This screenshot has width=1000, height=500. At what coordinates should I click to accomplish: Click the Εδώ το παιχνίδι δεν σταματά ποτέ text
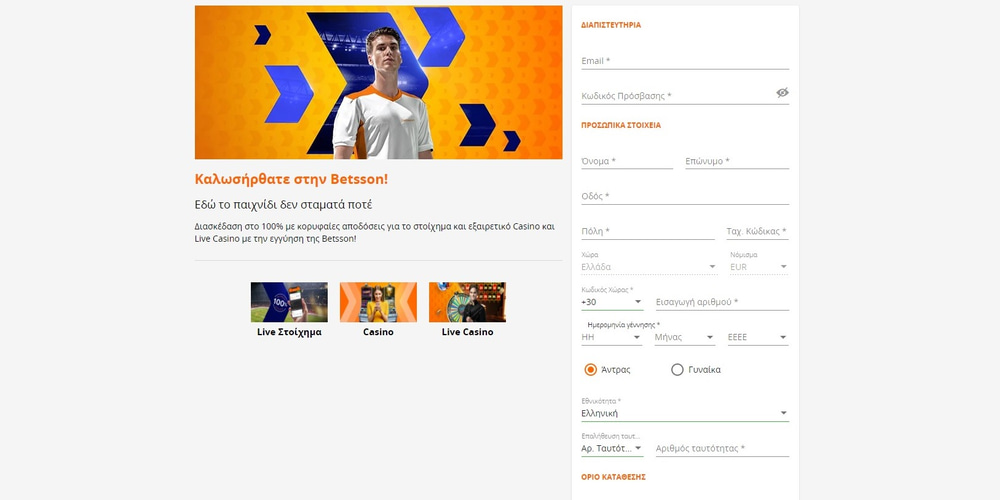pos(283,205)
